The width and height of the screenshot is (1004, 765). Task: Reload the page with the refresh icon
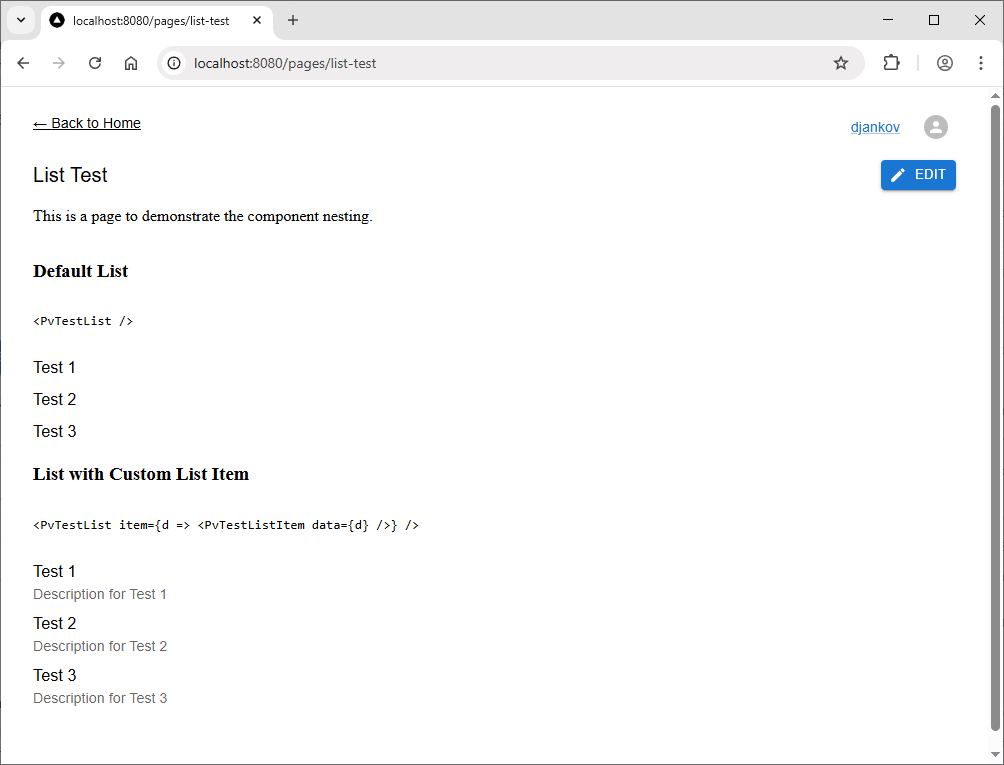[95, 63]
